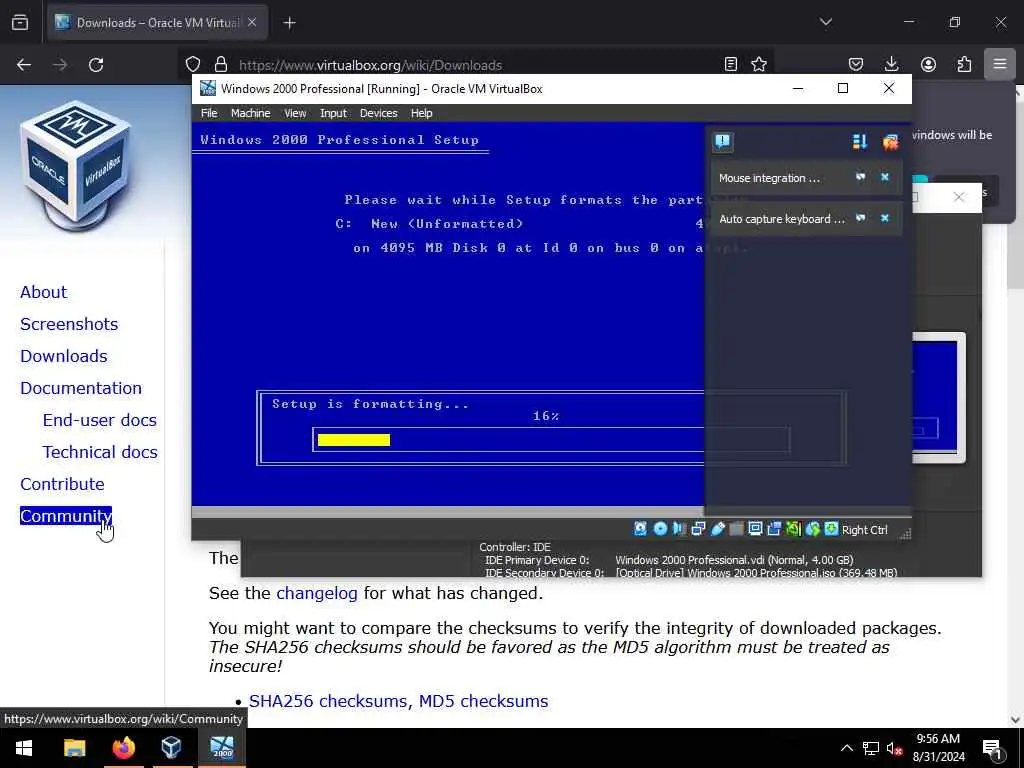
Task: Open the Documentation sidebar link
Action: coord(81,388)
